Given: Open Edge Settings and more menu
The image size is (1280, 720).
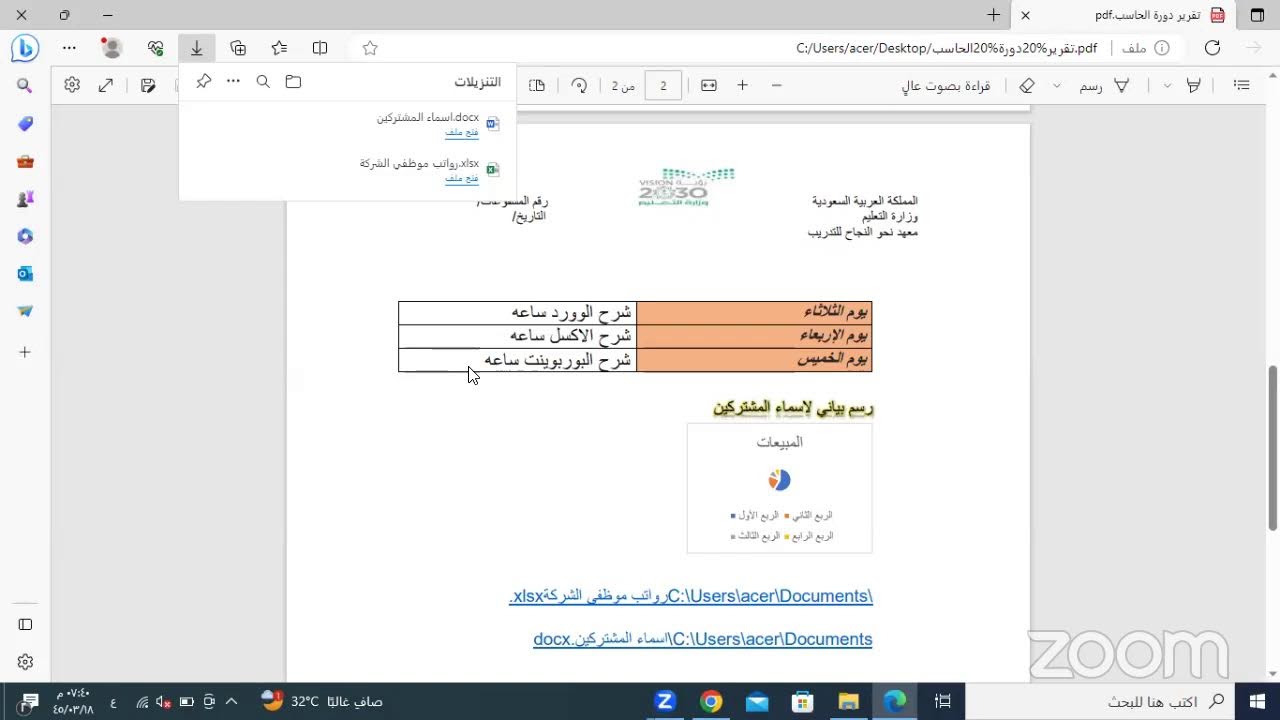Looking at the screenshot, I should pos(69,47).
